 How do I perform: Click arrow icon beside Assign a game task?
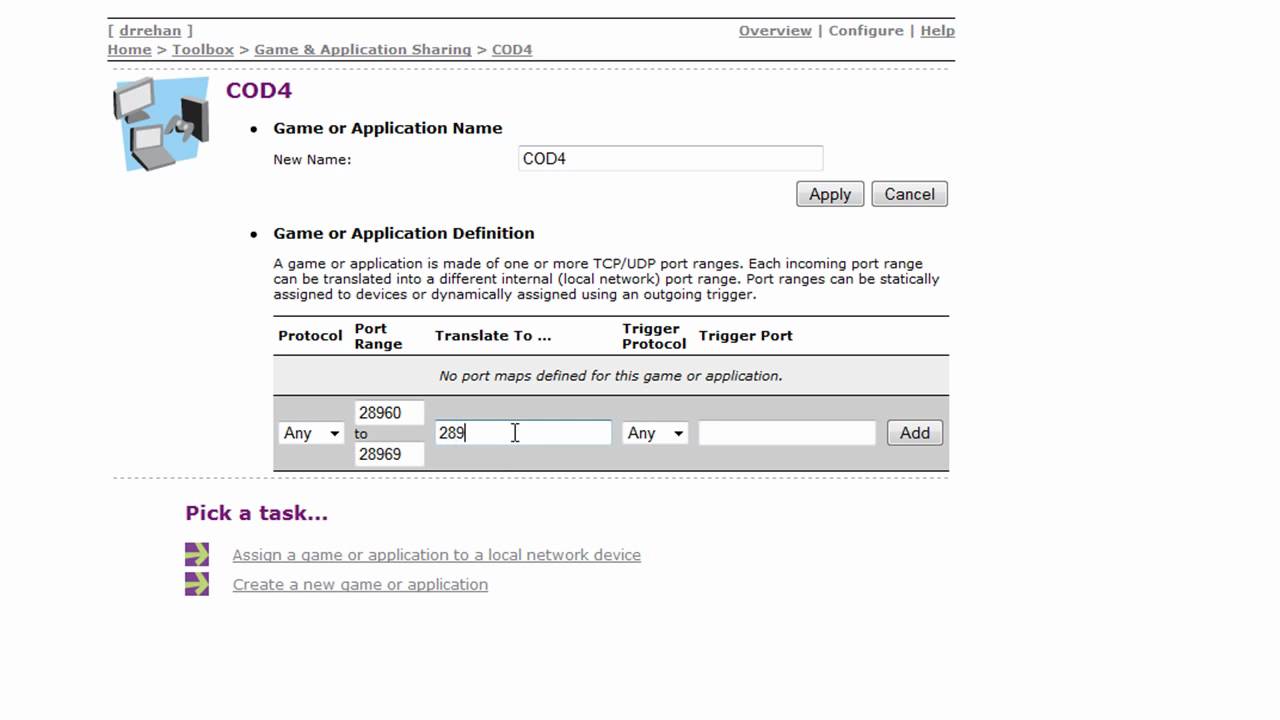pos(197,554)
